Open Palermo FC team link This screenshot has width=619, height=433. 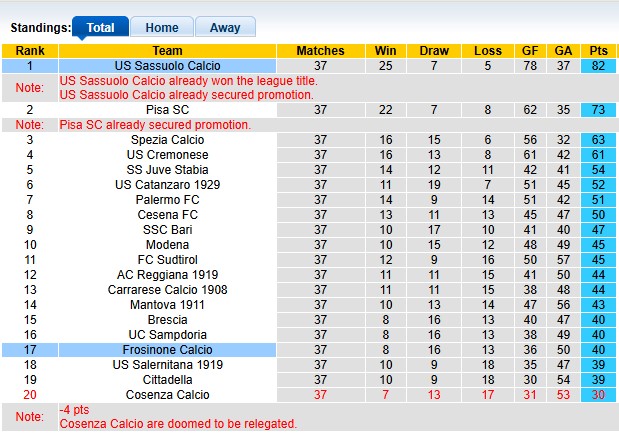coord(167,200)
